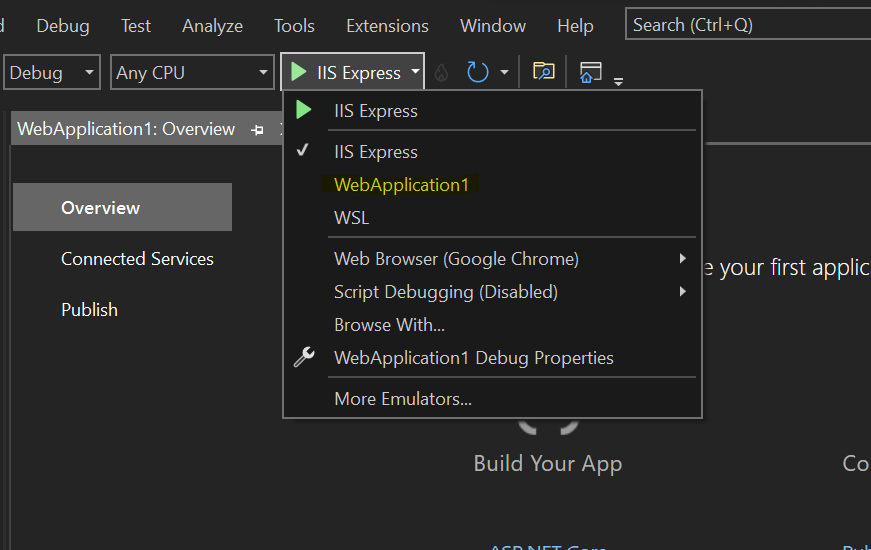Open the Any CPU platform dropdown
The height and width of the screenshot is (550, 871).
pos(192,72)
